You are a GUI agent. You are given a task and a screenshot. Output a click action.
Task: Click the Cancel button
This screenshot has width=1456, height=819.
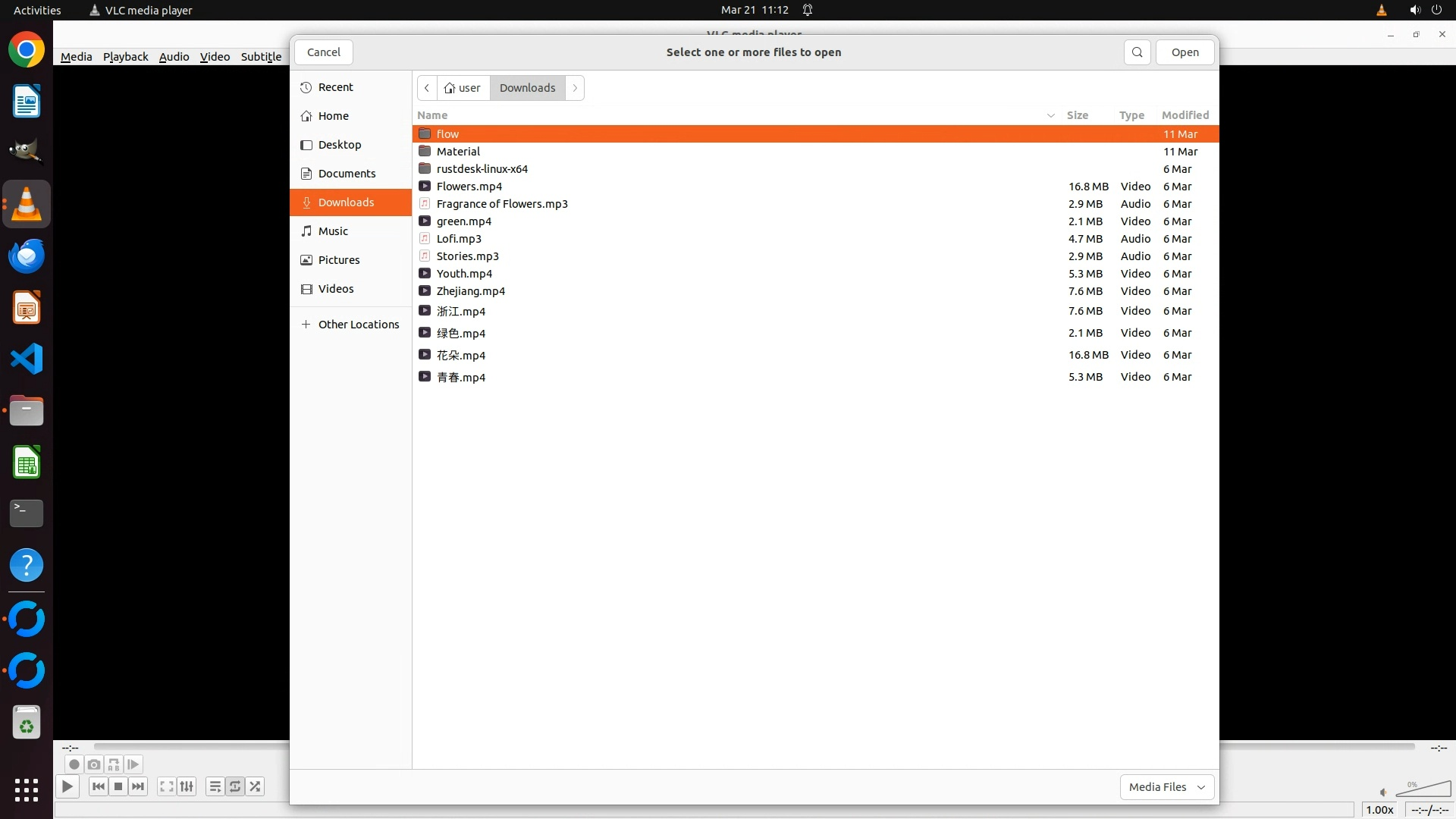pyautogui.click(x=324, y=52)
